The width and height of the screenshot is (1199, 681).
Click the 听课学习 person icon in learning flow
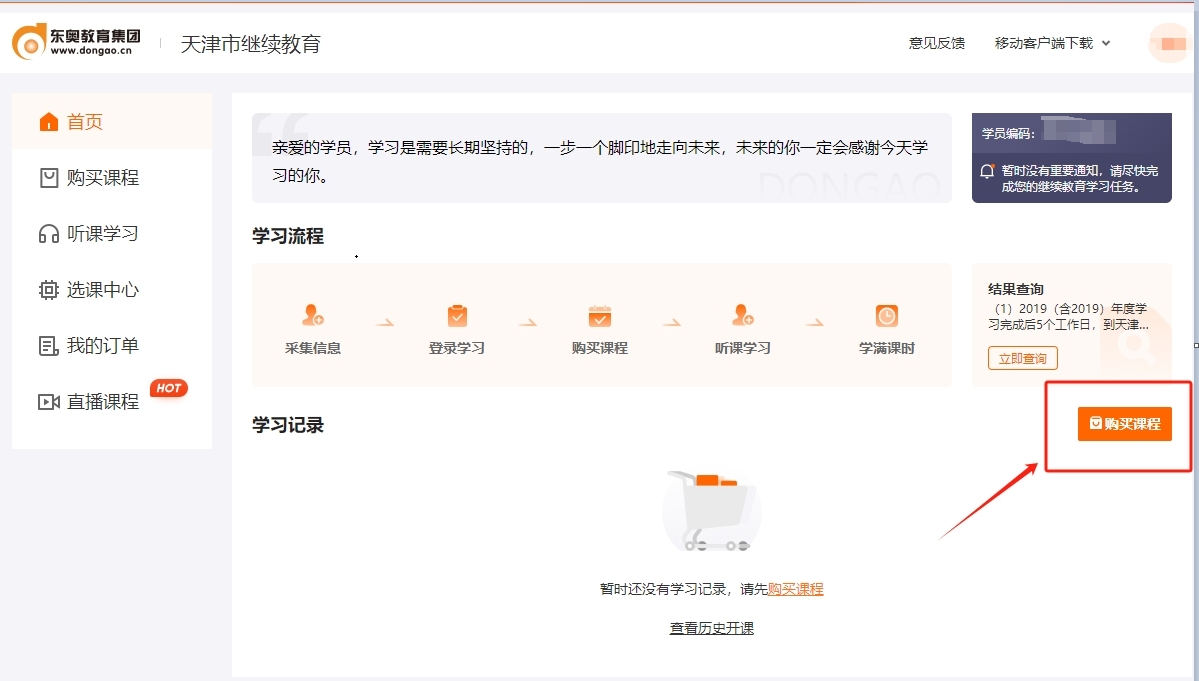tap(742, 313)
